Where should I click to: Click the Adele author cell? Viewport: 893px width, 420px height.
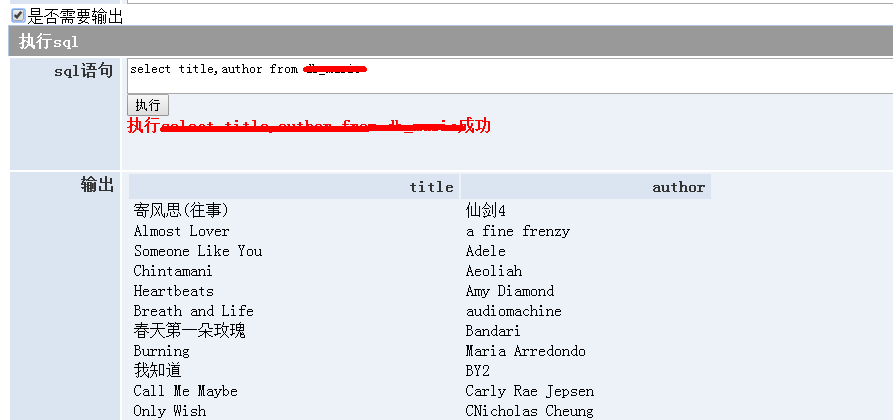[486, 251]
